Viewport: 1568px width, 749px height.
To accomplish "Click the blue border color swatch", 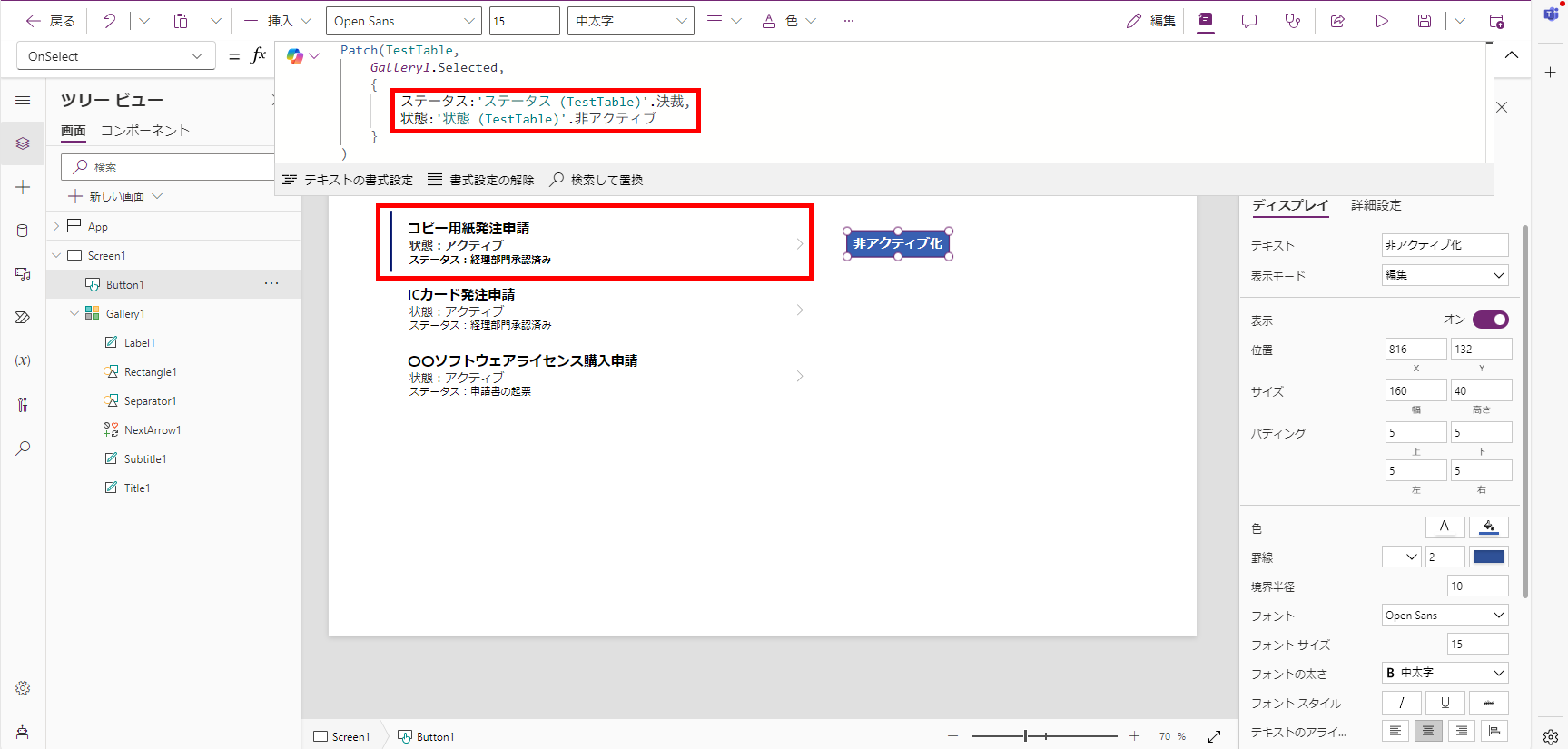I will click(1489, 557).
